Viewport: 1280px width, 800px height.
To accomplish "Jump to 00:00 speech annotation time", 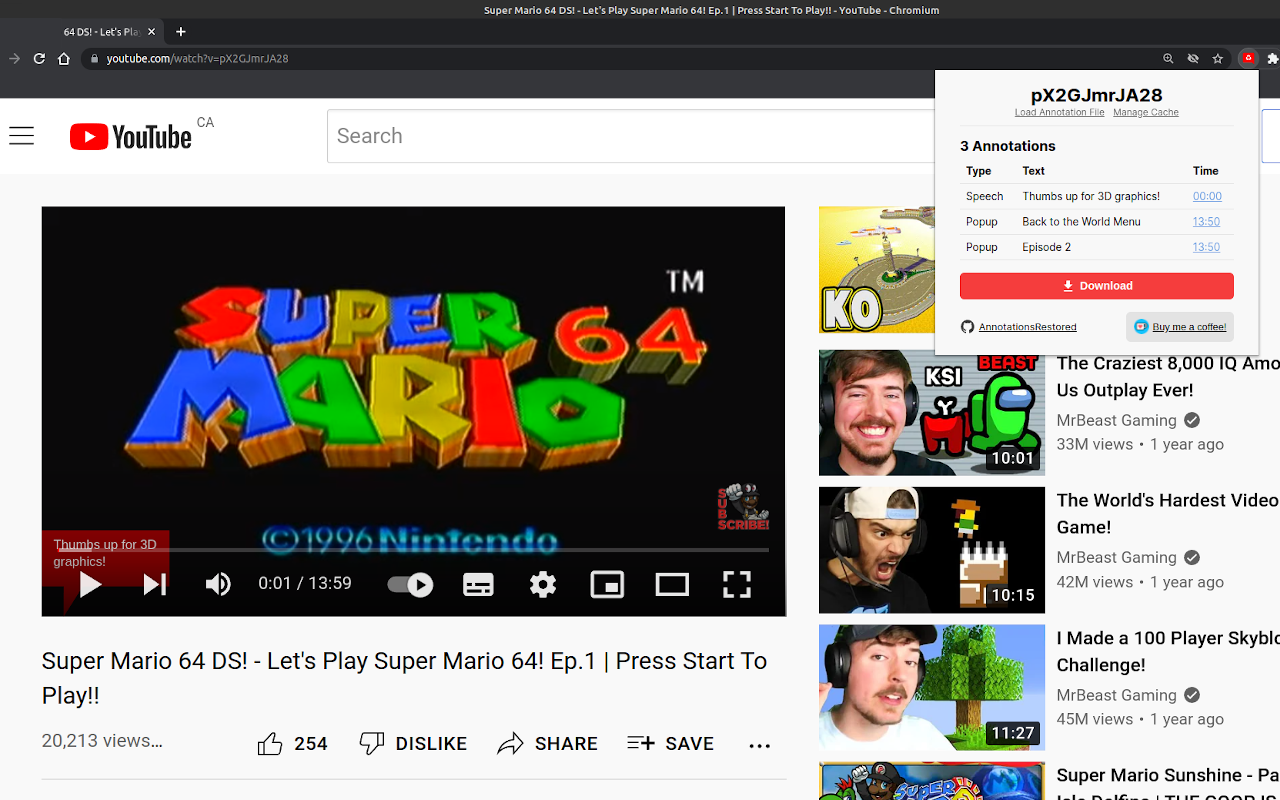I will click(1207, 196).
